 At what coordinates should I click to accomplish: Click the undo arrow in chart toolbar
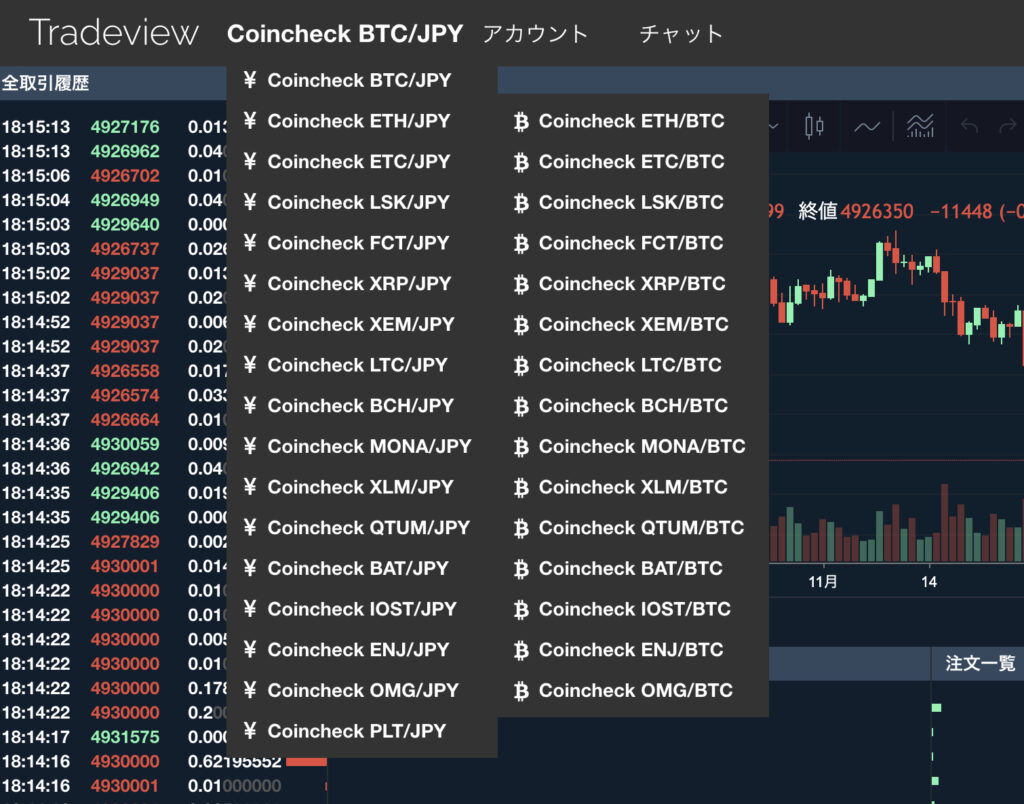coord(968,126)
